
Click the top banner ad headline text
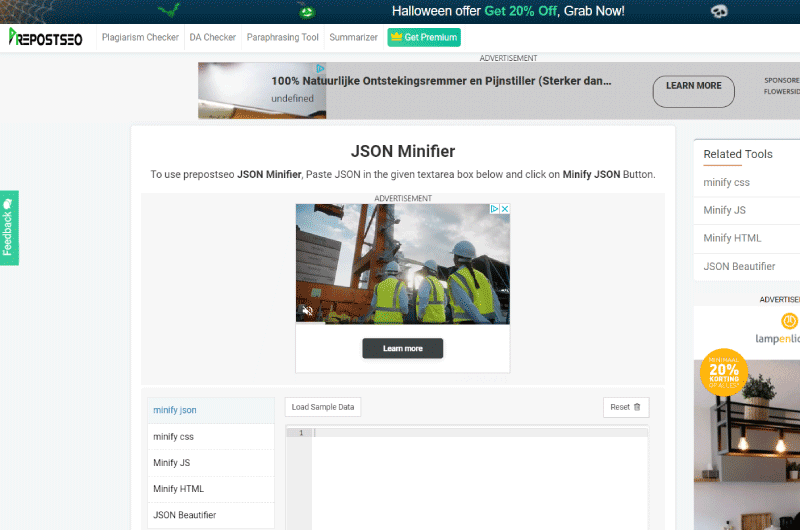[x=441, y=81]
